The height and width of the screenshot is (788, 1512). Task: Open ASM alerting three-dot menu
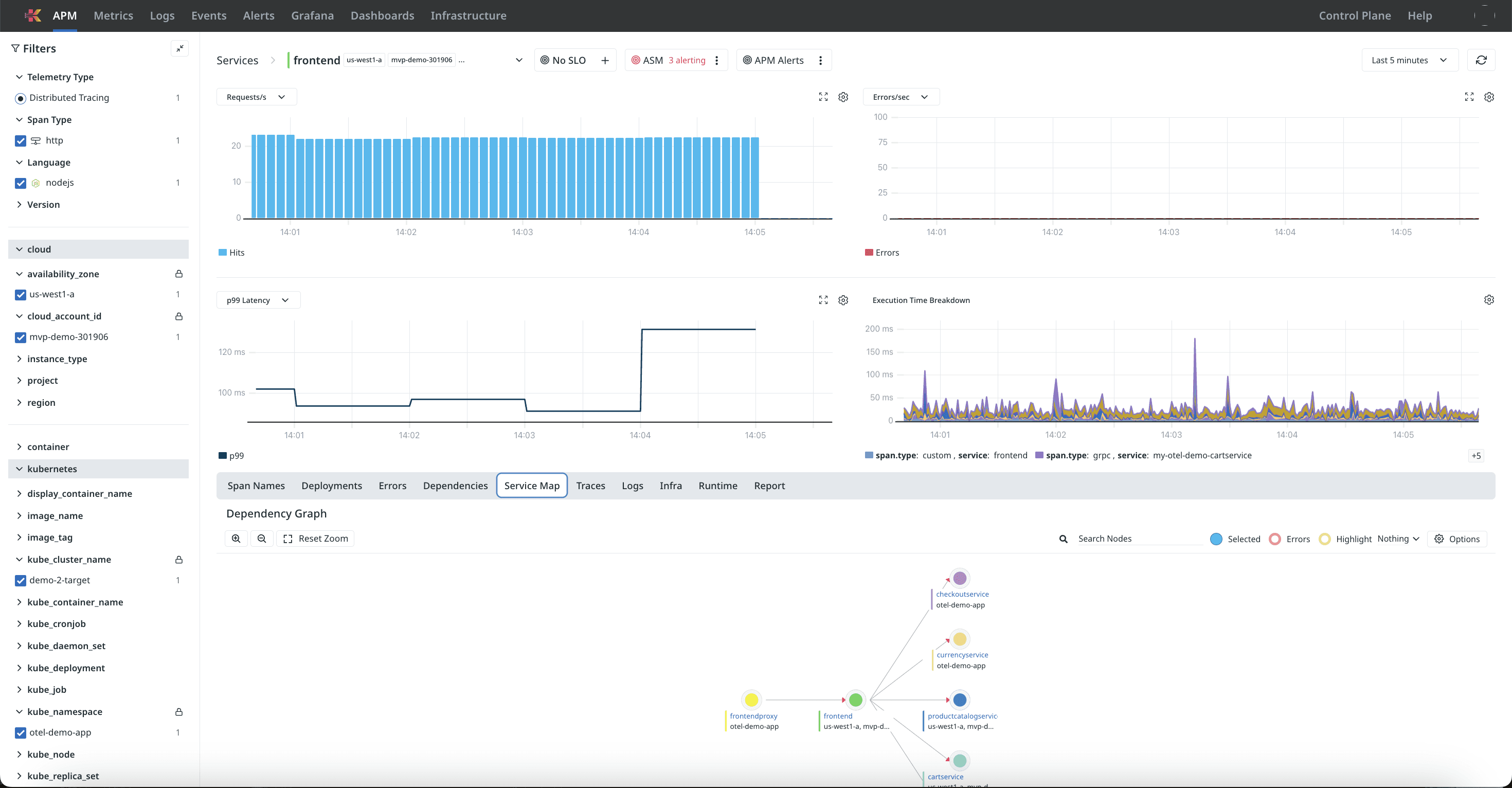[x=717, y=60]
